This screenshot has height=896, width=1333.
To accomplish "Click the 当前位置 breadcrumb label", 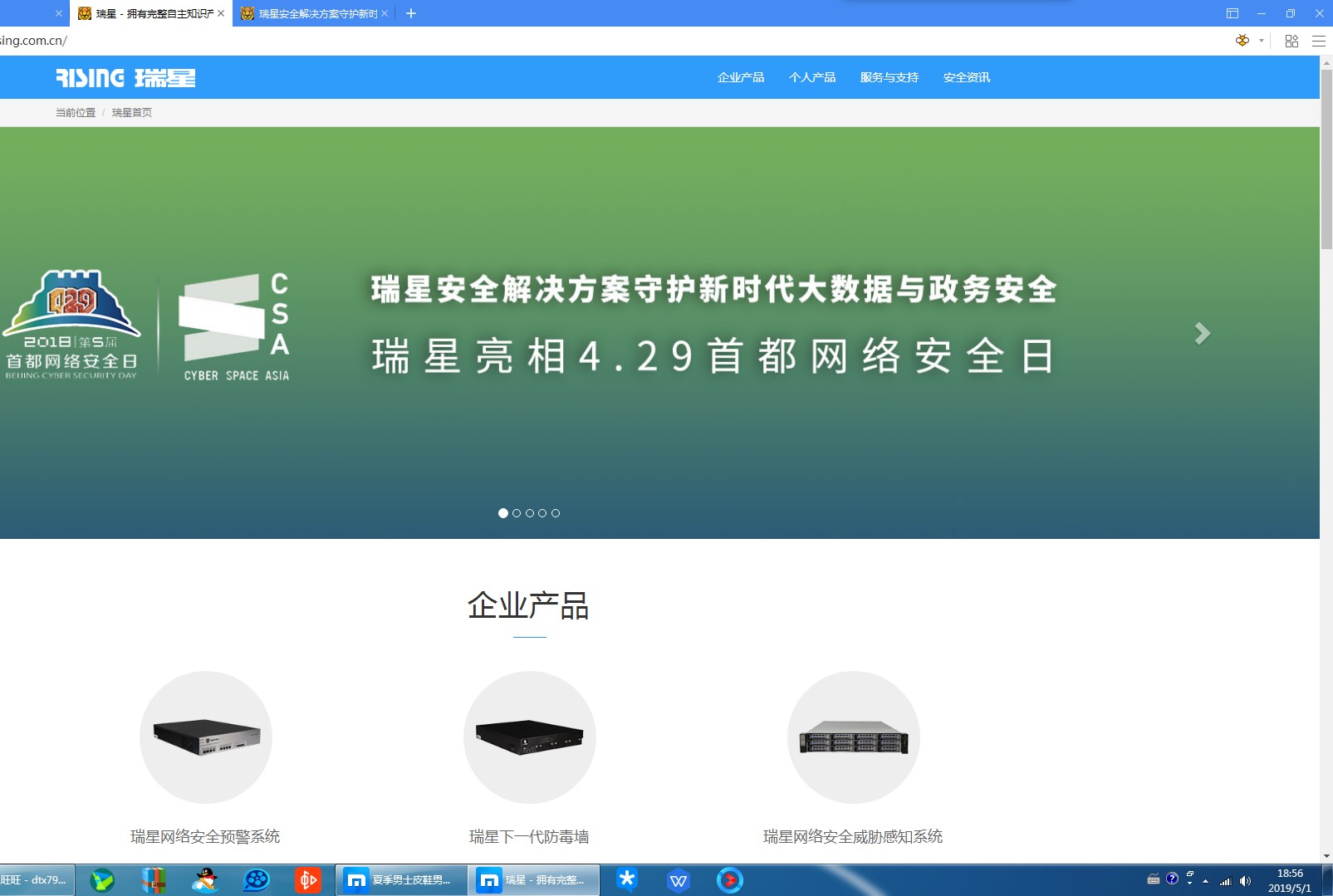I will point(76,113).
